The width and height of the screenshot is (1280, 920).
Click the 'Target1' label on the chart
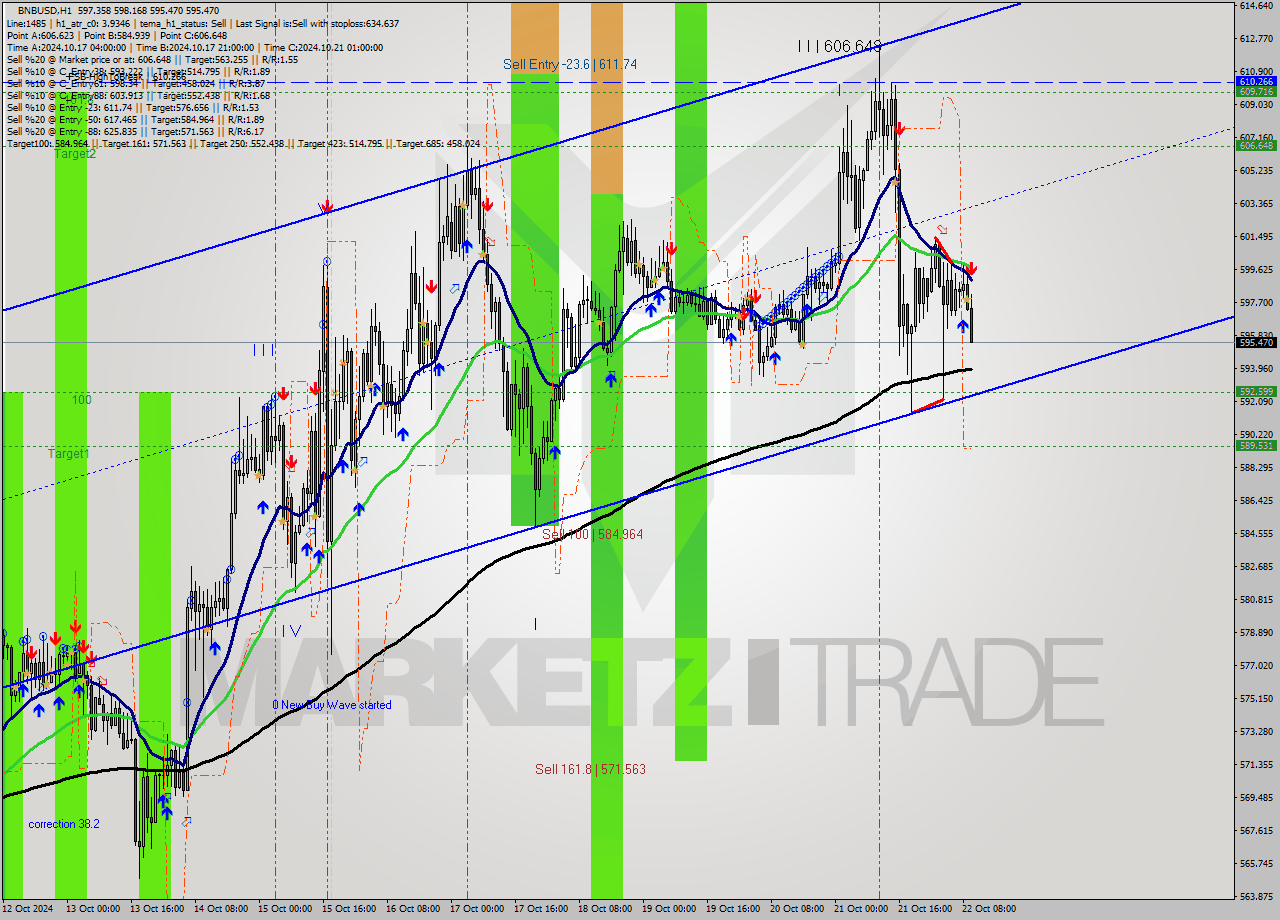pos(69,454)
